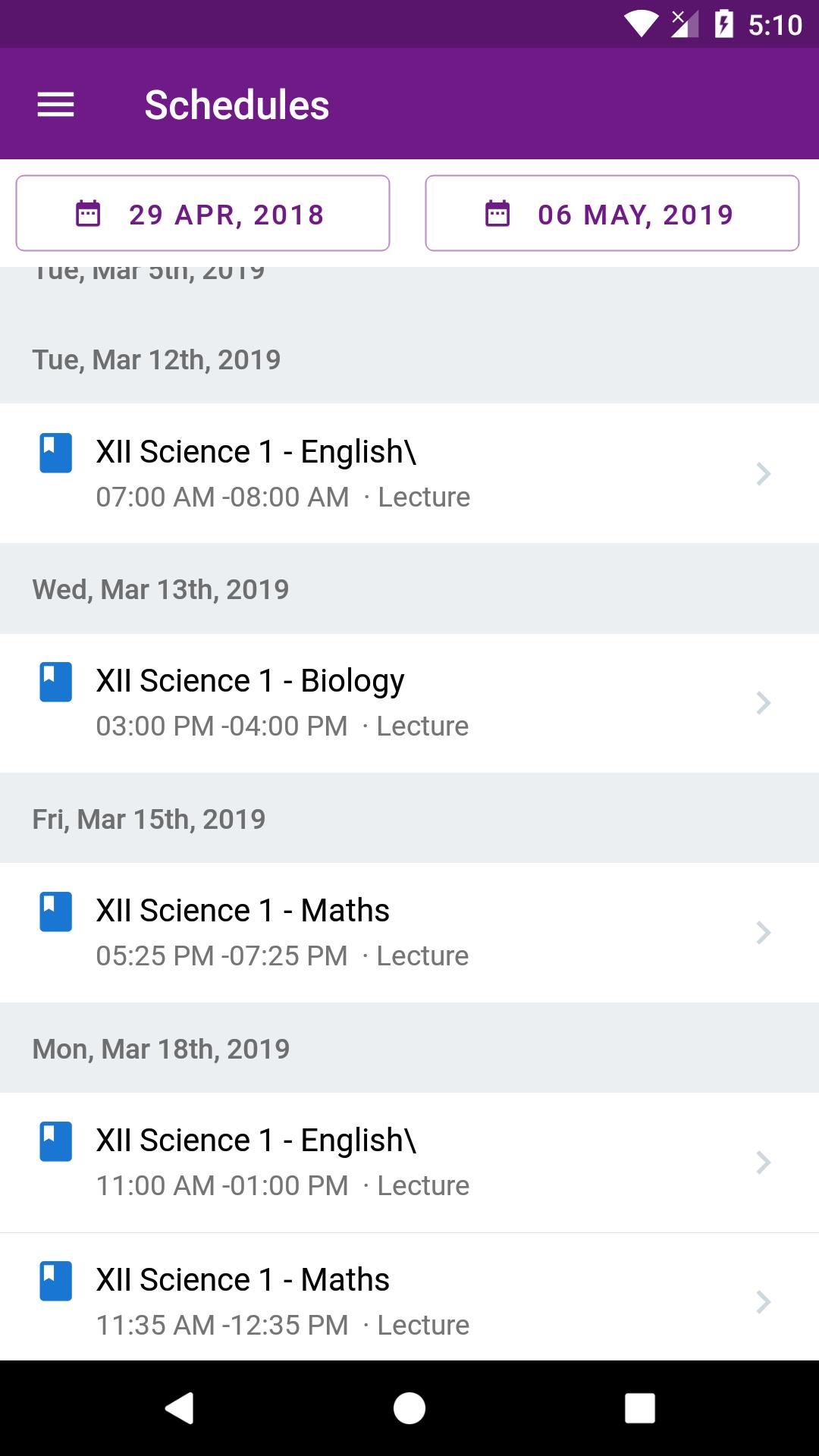This screenshot has height=1456, width=819.
Task: Open the hamburger navigation menu
Action: [56, 105]
